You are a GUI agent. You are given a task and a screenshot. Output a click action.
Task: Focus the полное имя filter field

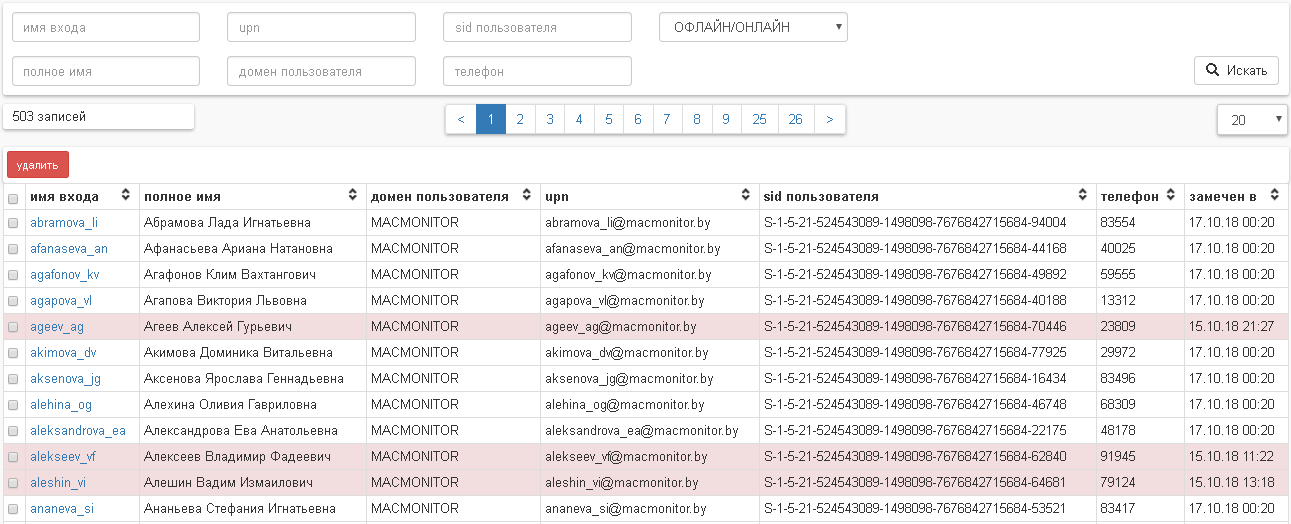click(x=106, y=72)
